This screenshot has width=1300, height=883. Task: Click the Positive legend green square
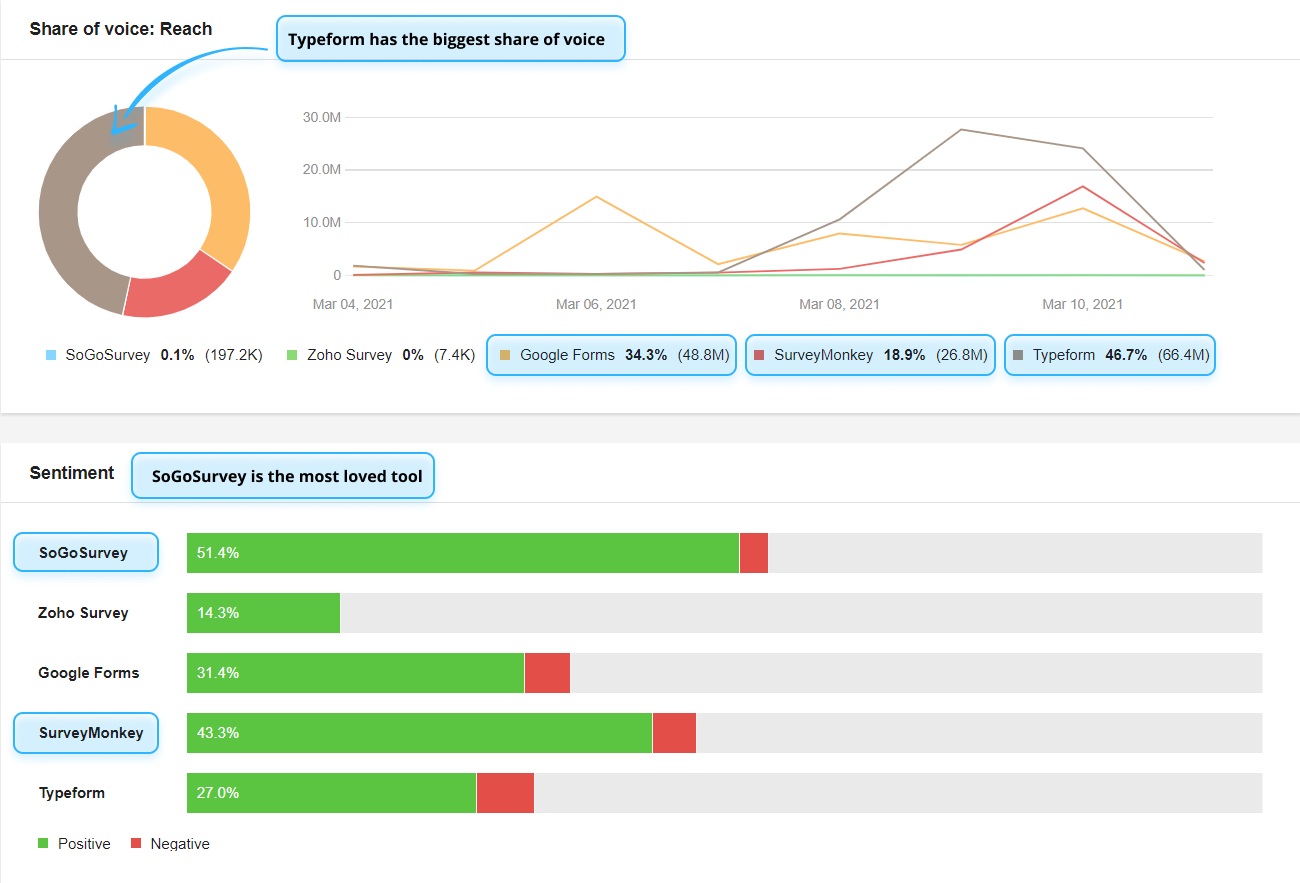click(x=43, y=843)
